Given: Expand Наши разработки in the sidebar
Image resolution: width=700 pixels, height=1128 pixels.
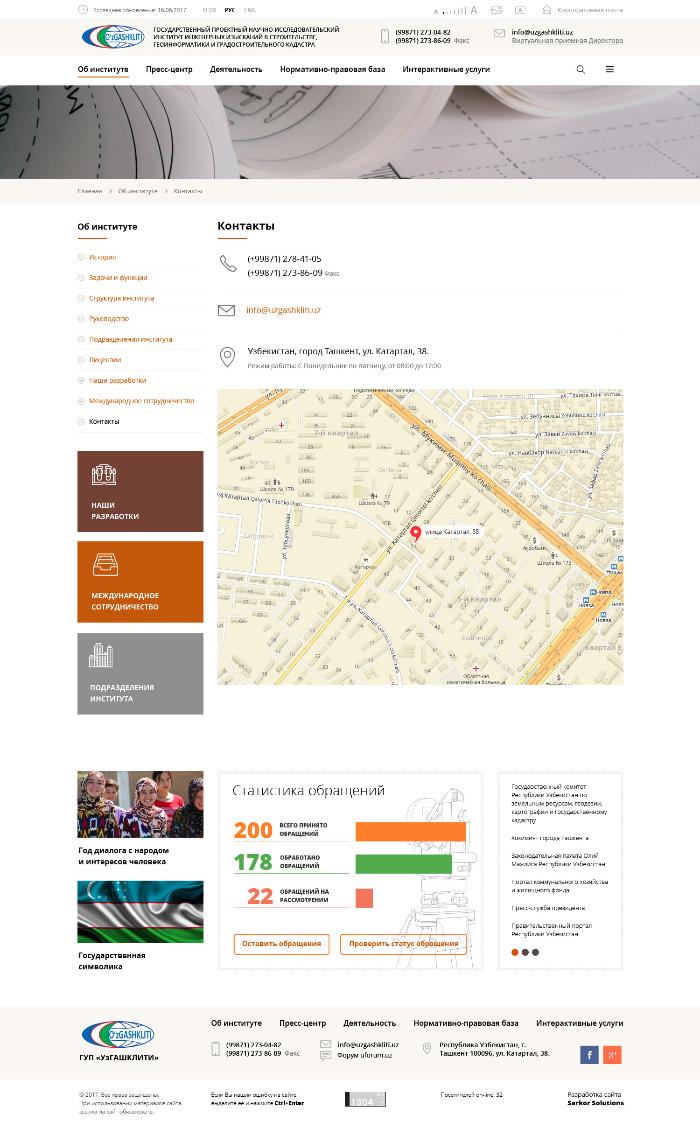Looking at the screenshot, I should pos(81,381).
